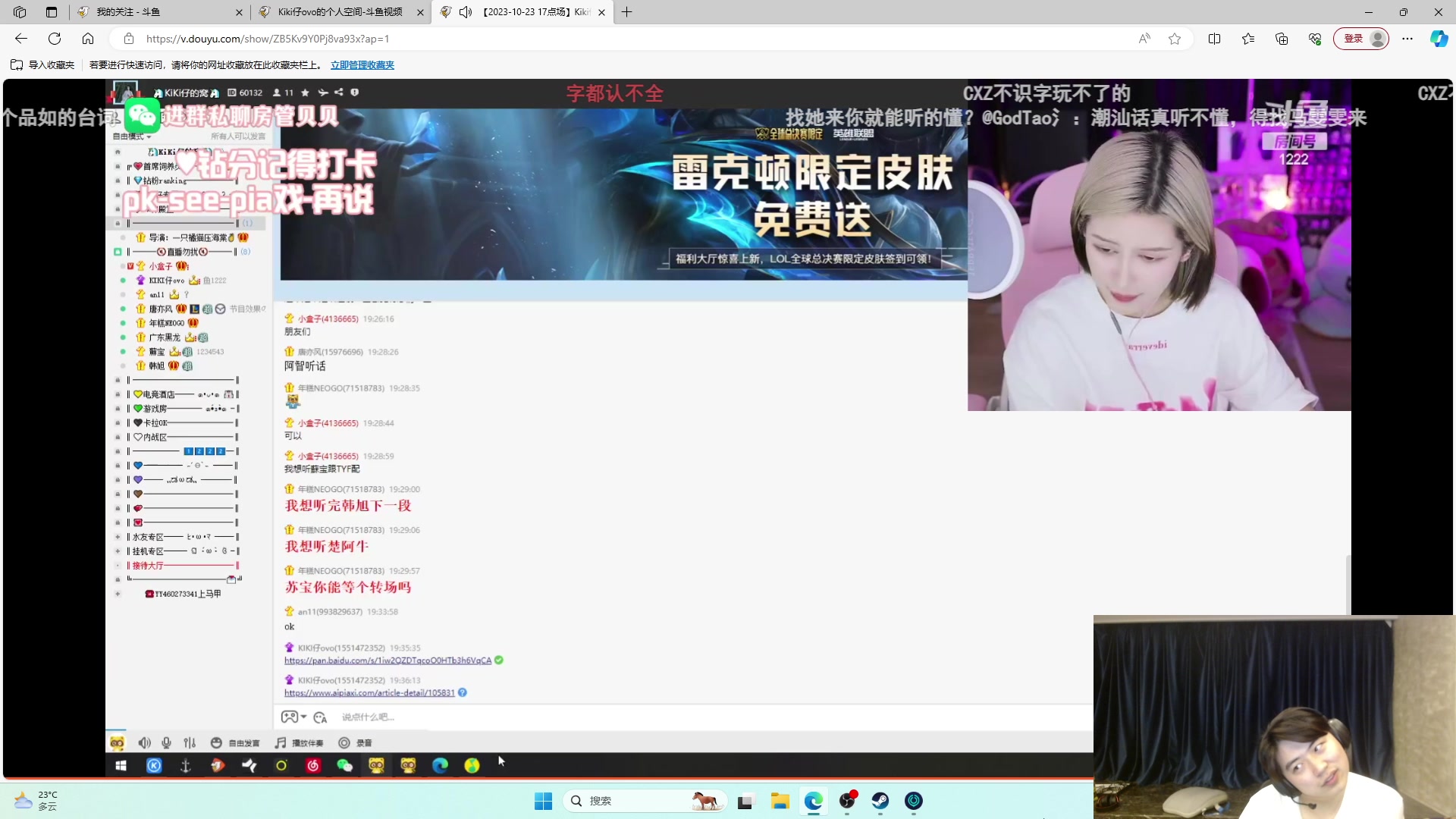Image resolution: width=1456 pixels, height=819 pixels.
Task: Toggle favorite star in address bar
Action: (1175, 39)
